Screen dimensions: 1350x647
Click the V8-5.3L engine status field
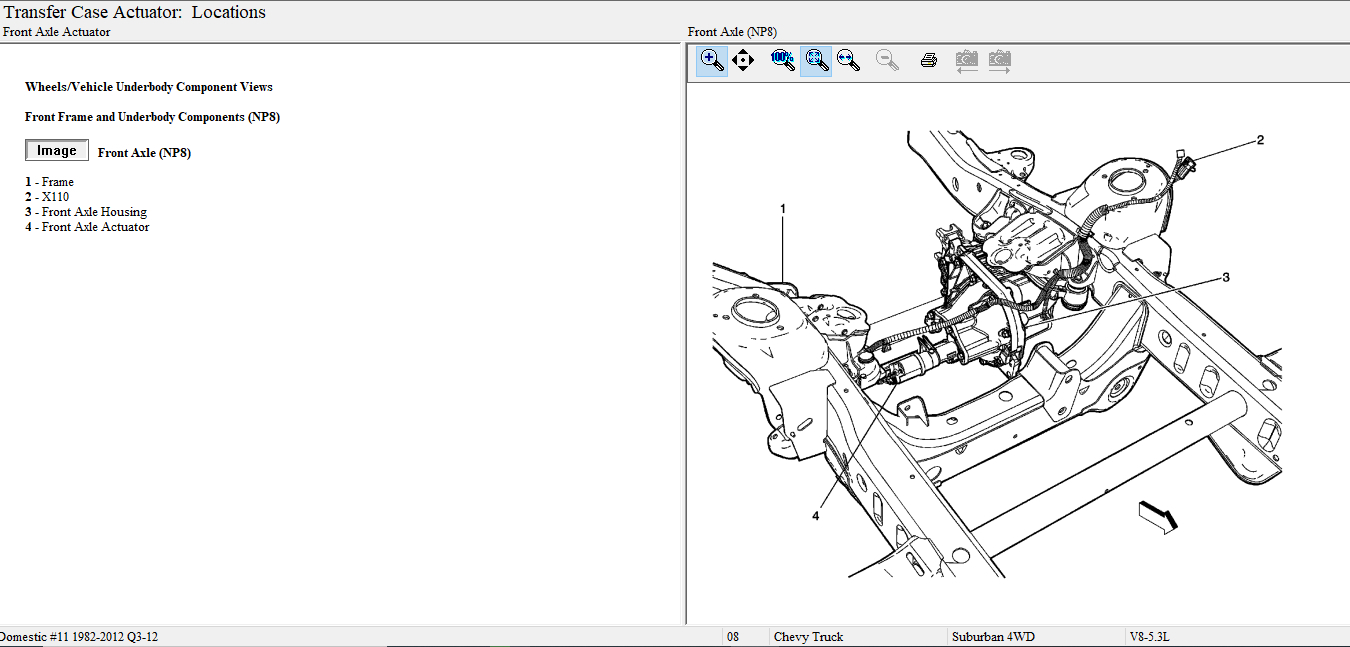tap(1157, 637)
